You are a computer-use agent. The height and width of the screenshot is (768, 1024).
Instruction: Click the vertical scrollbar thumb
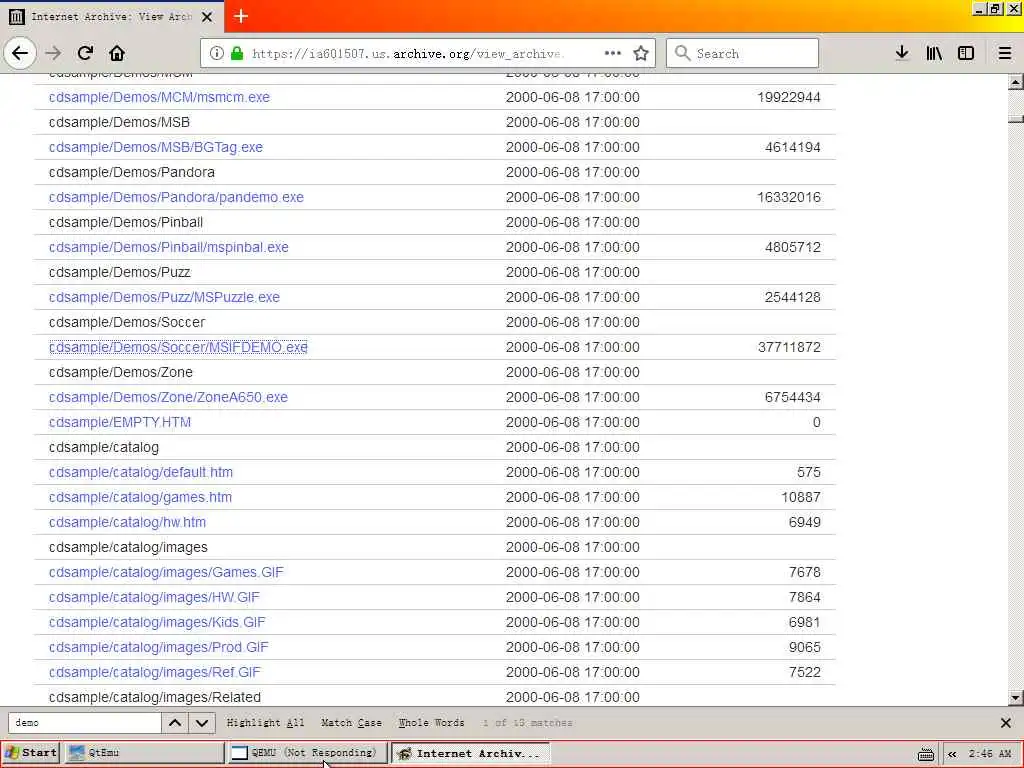1015,119
